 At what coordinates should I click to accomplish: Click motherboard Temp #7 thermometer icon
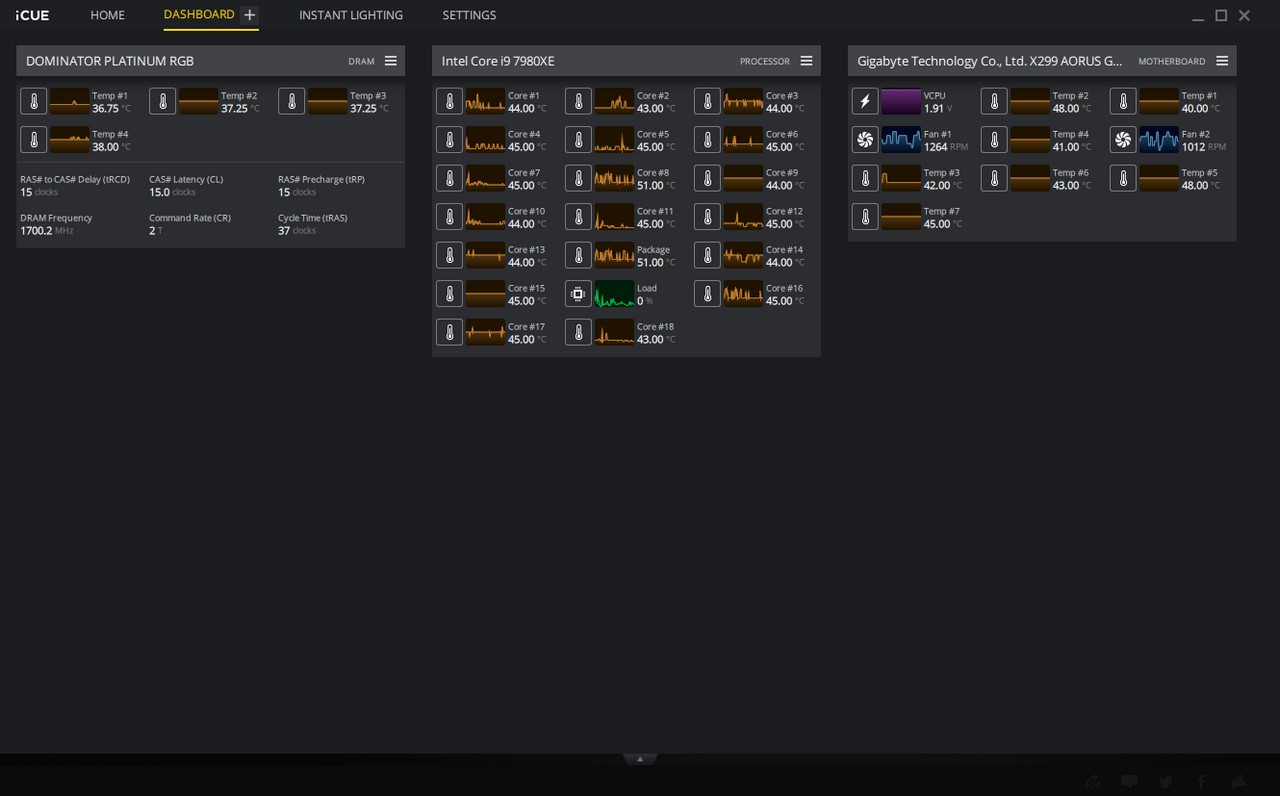[865, 217]
